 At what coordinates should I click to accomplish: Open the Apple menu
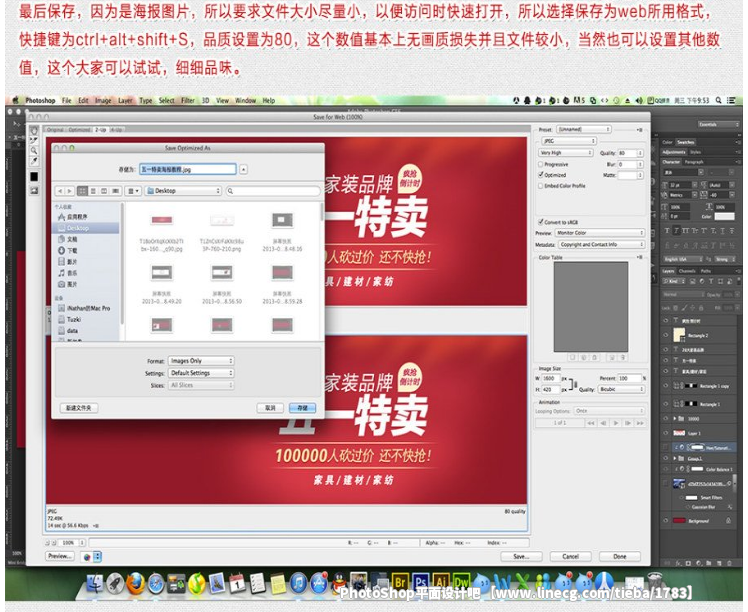[x=14, y=101]
